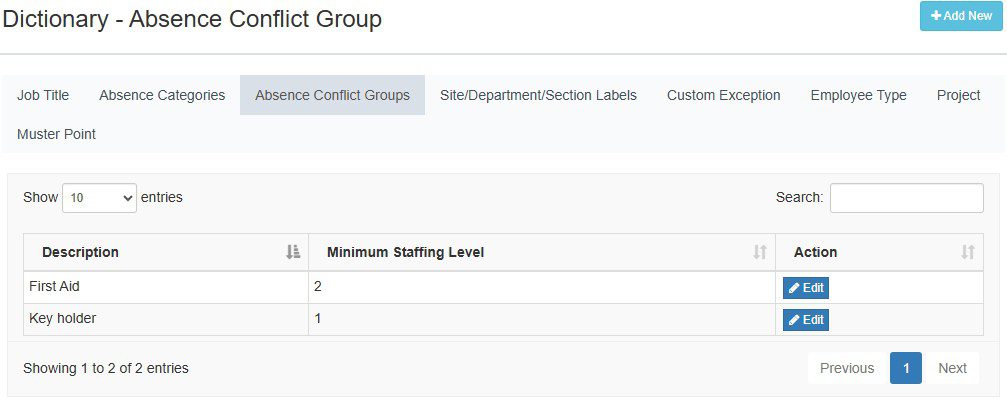
Task: Select page 1 in pagination
Action: tap(906, 368)
